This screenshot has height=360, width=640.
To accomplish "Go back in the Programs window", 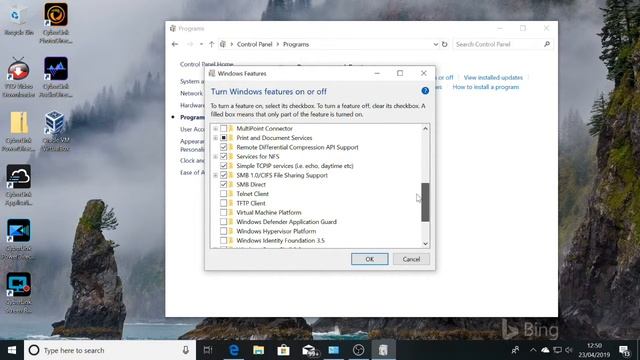I will click(x=175, y=44).
